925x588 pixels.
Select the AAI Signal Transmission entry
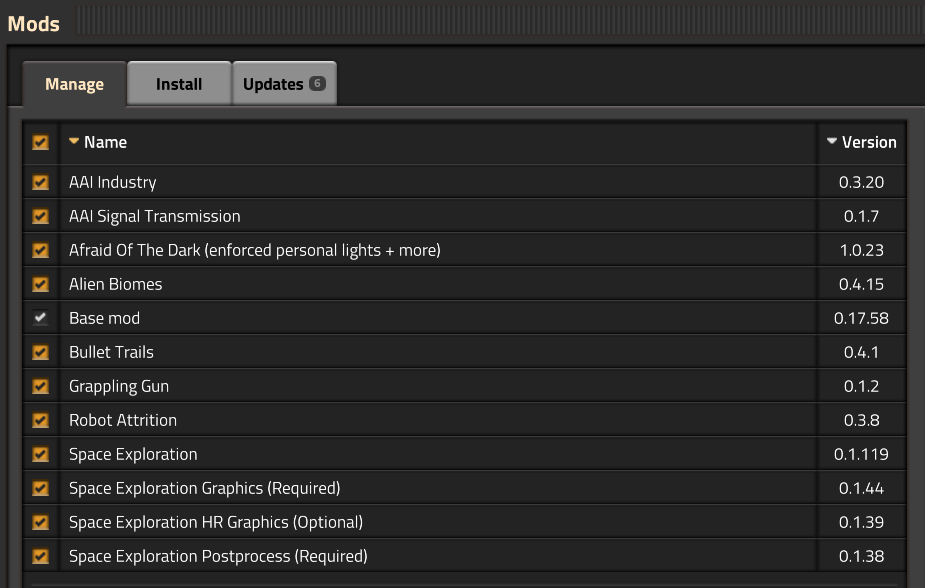[x=464, y=216]
